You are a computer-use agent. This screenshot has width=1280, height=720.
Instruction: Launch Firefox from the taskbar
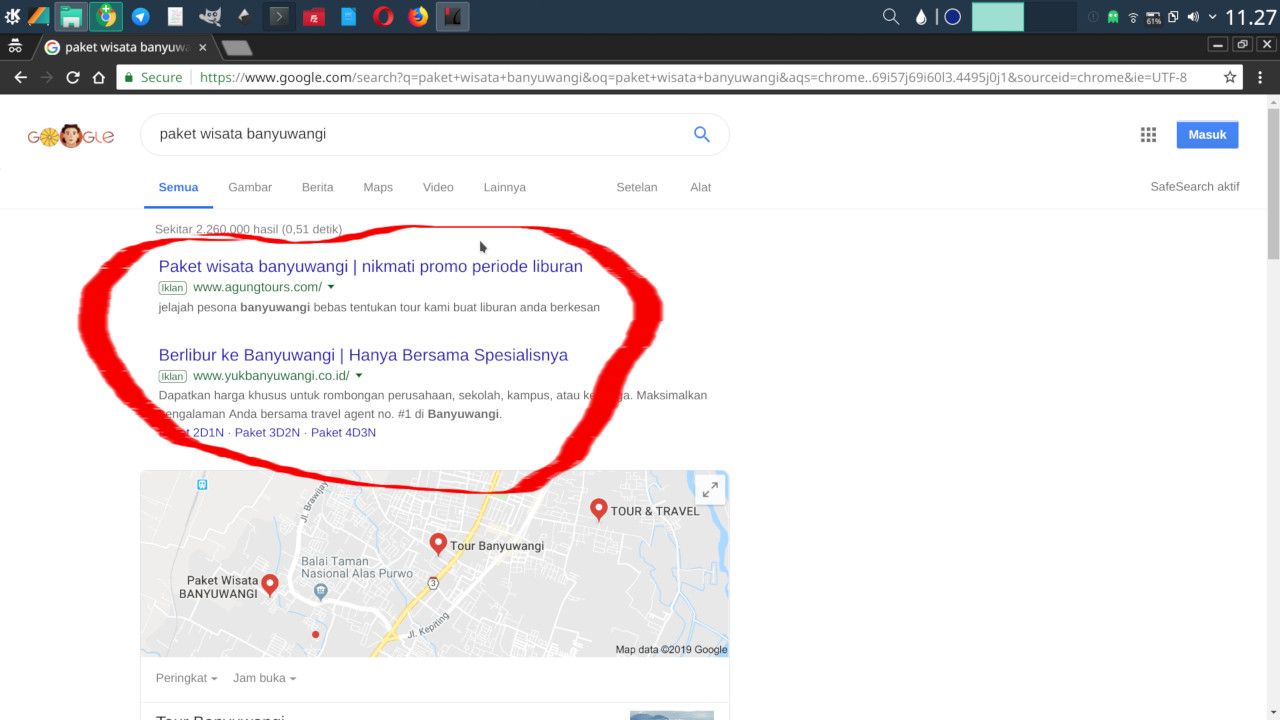(418, 16)
